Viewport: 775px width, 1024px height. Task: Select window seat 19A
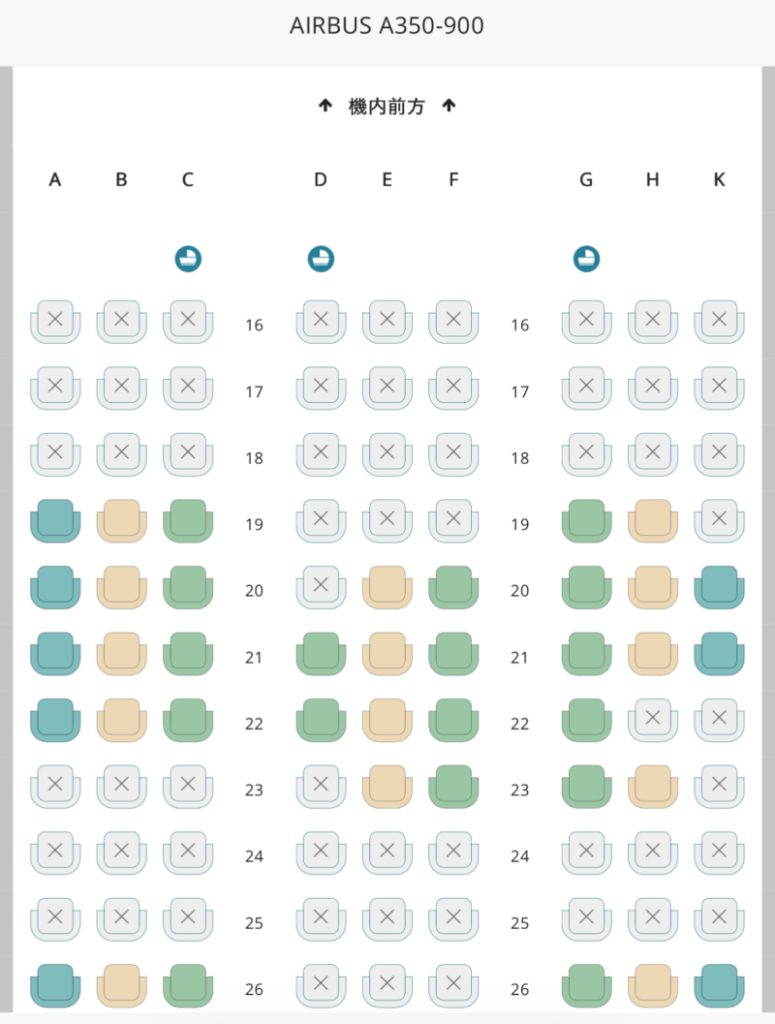pyautogui.click(x=55, y=521)
